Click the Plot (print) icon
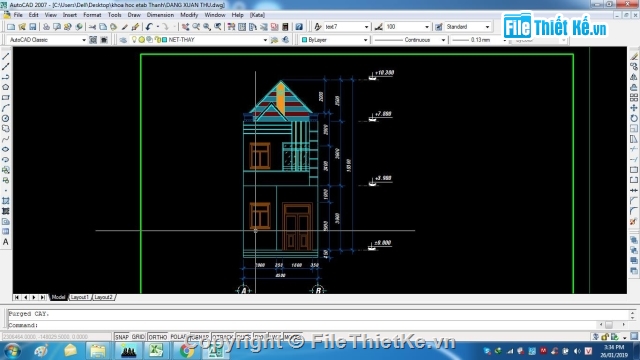This screenshot has height=360, width=640. [46, 27]
